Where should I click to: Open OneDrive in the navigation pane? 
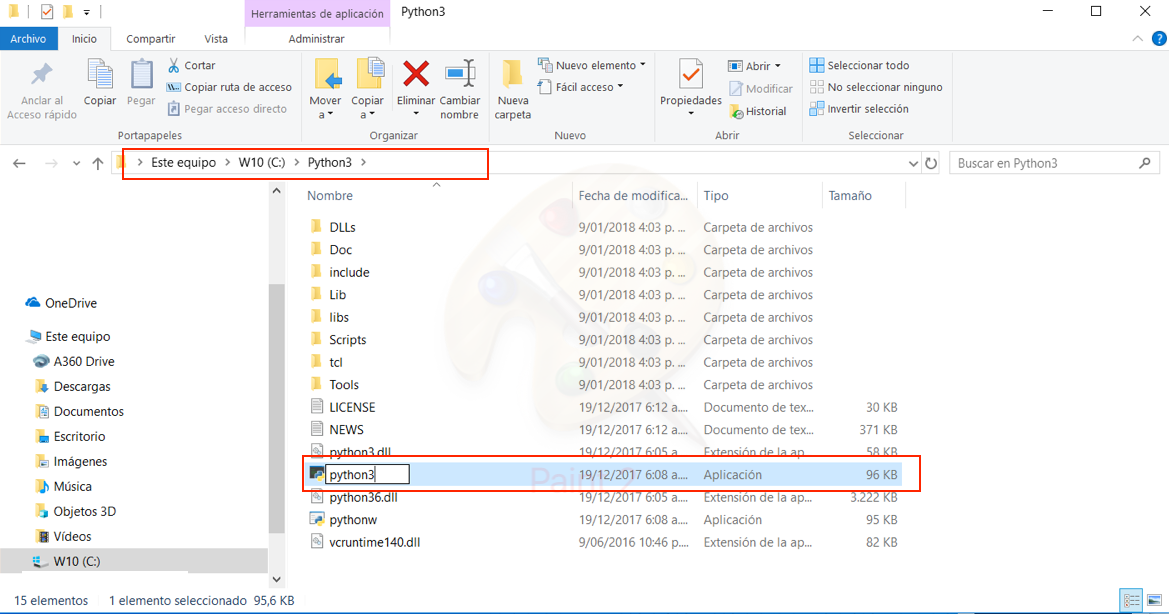pyautogui.click(x=71, y=303)
